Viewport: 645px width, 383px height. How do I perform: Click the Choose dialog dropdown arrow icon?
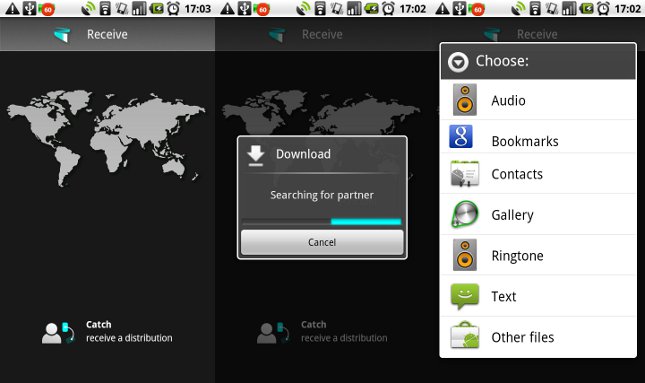click(x=458, y=62)
